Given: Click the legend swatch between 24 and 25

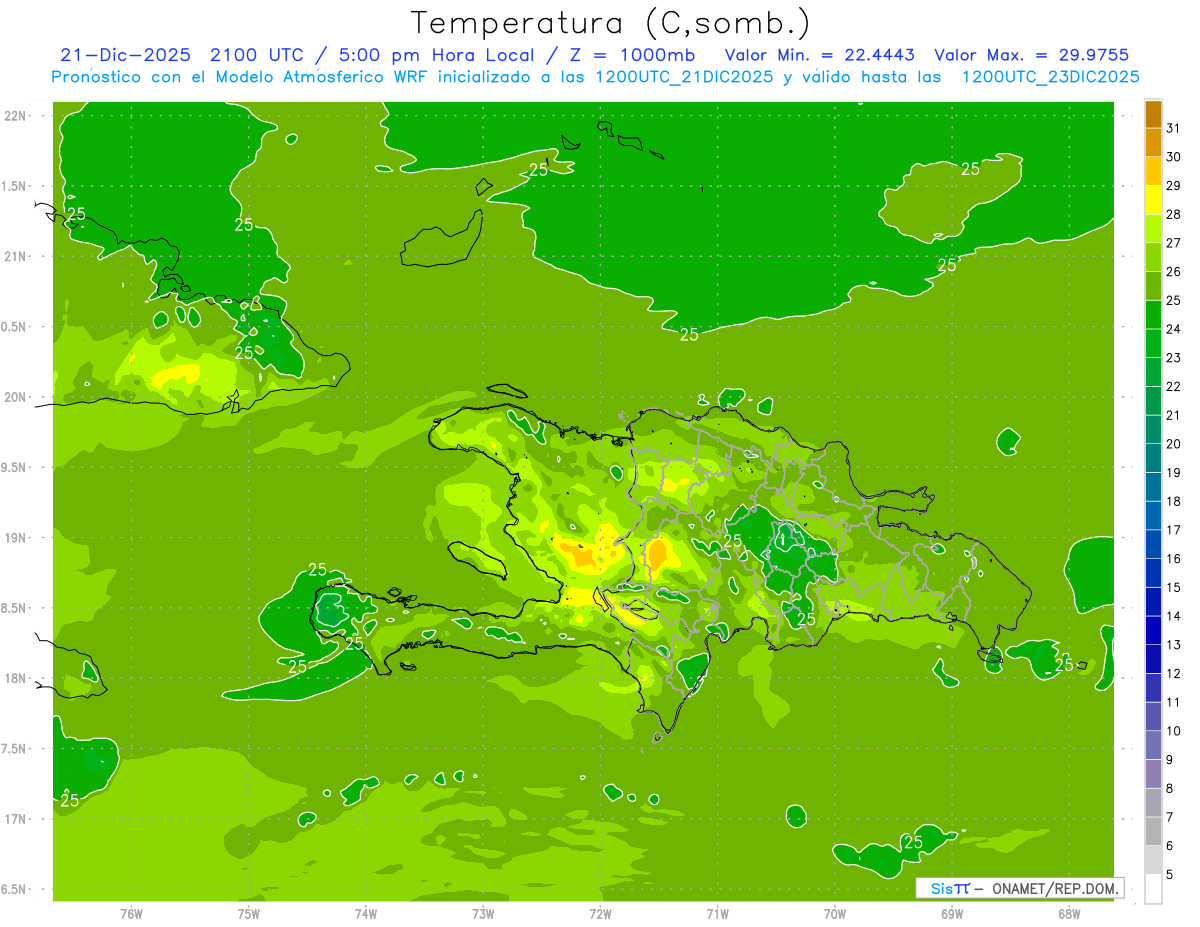Looking at the screenshot, I should pos(1153,315).
